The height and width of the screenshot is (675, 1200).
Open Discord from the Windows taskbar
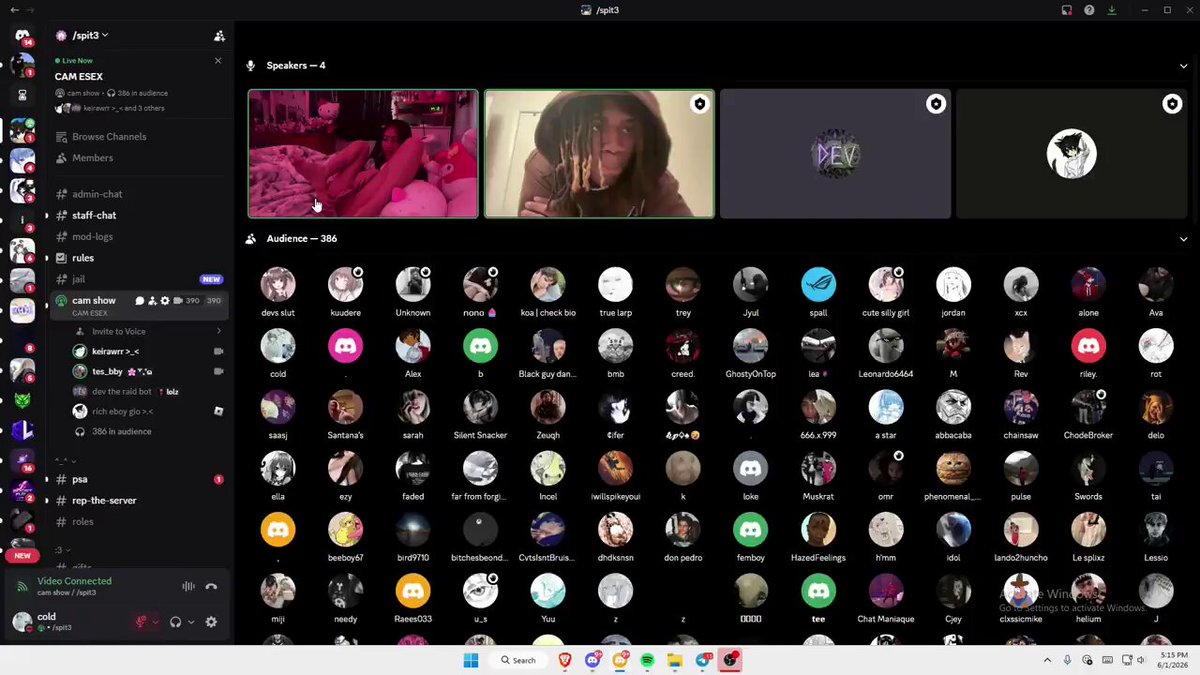(593, 660)
